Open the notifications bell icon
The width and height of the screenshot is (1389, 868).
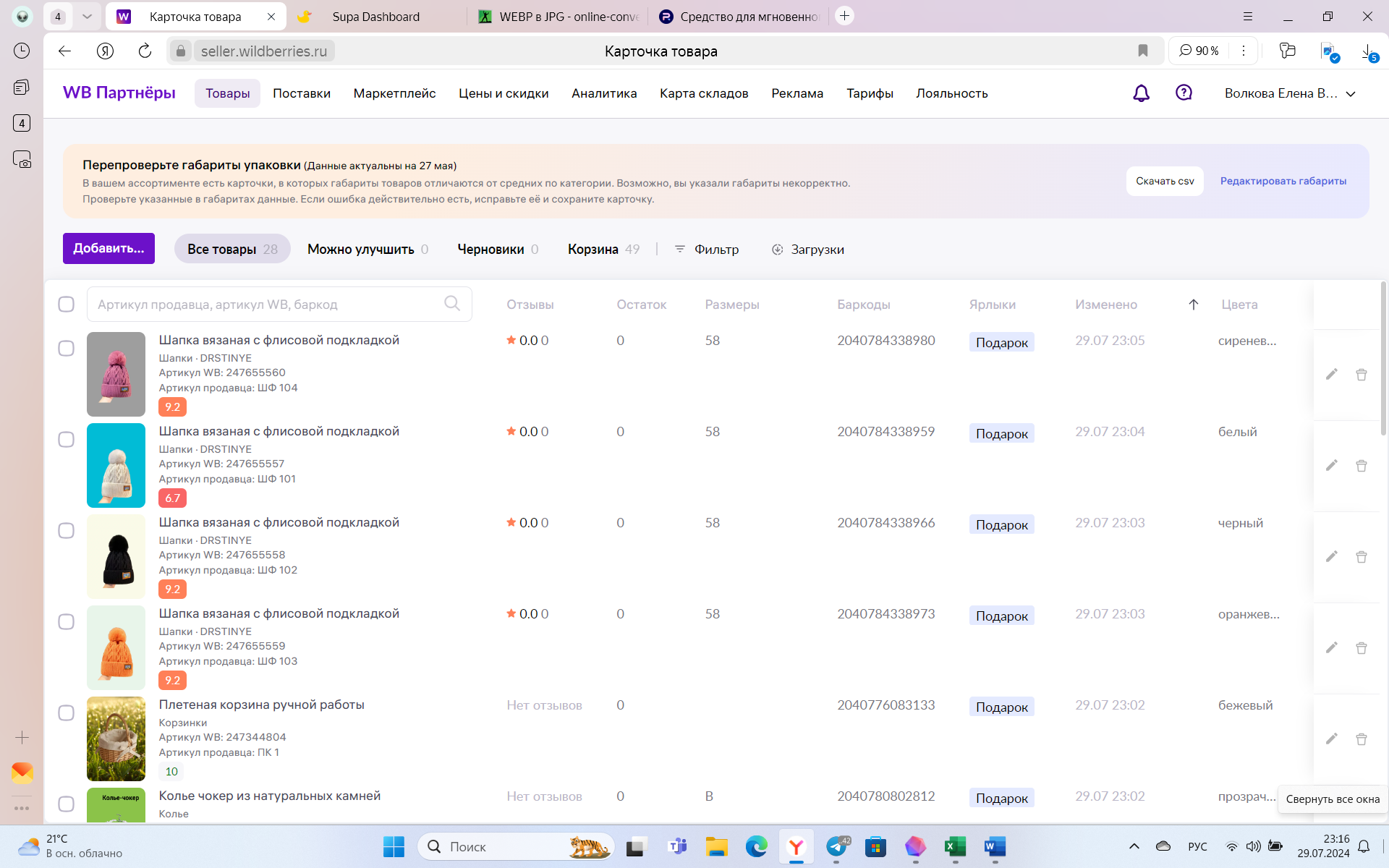click(1141, 93)
